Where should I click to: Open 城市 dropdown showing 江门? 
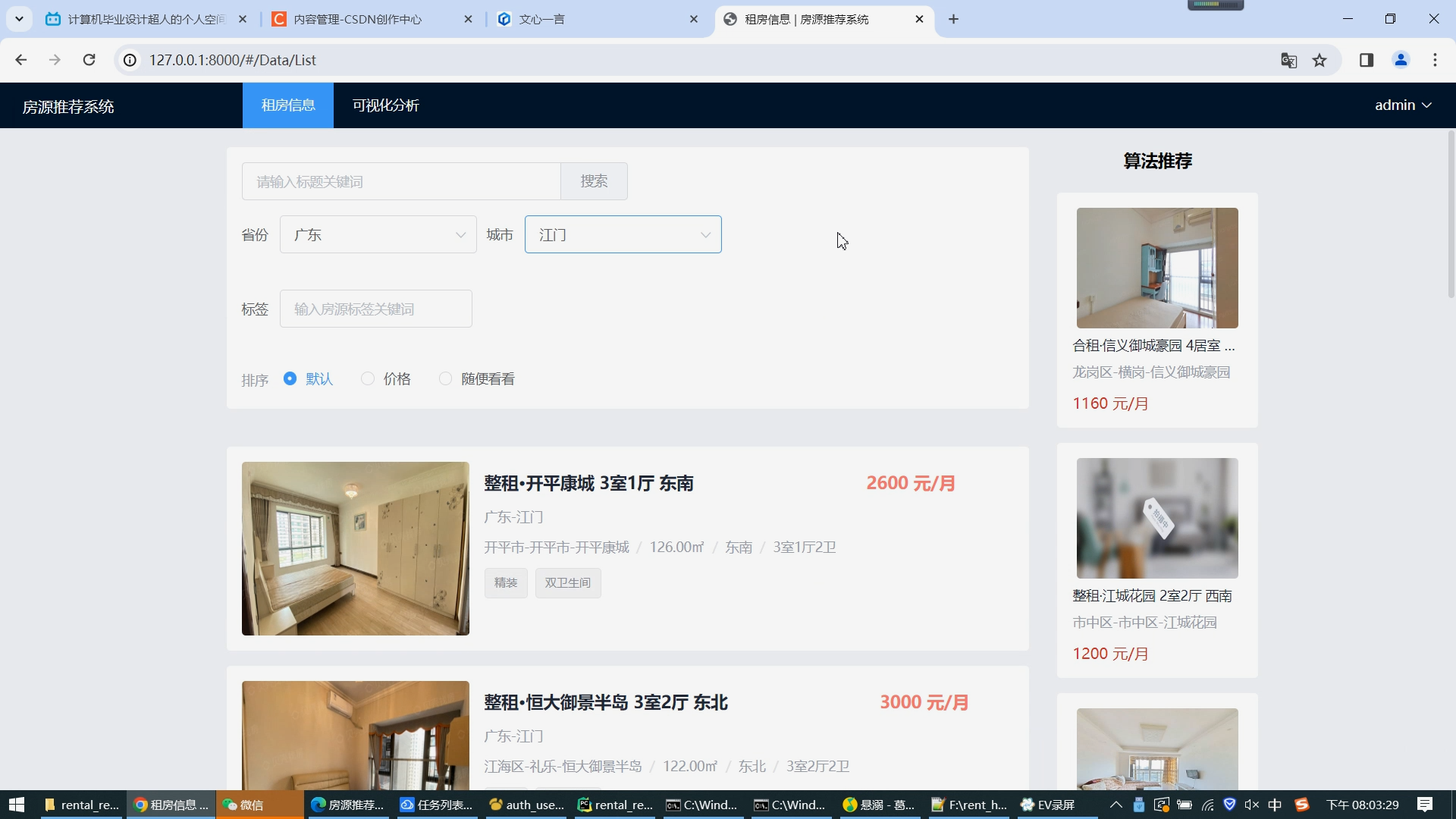623,235
